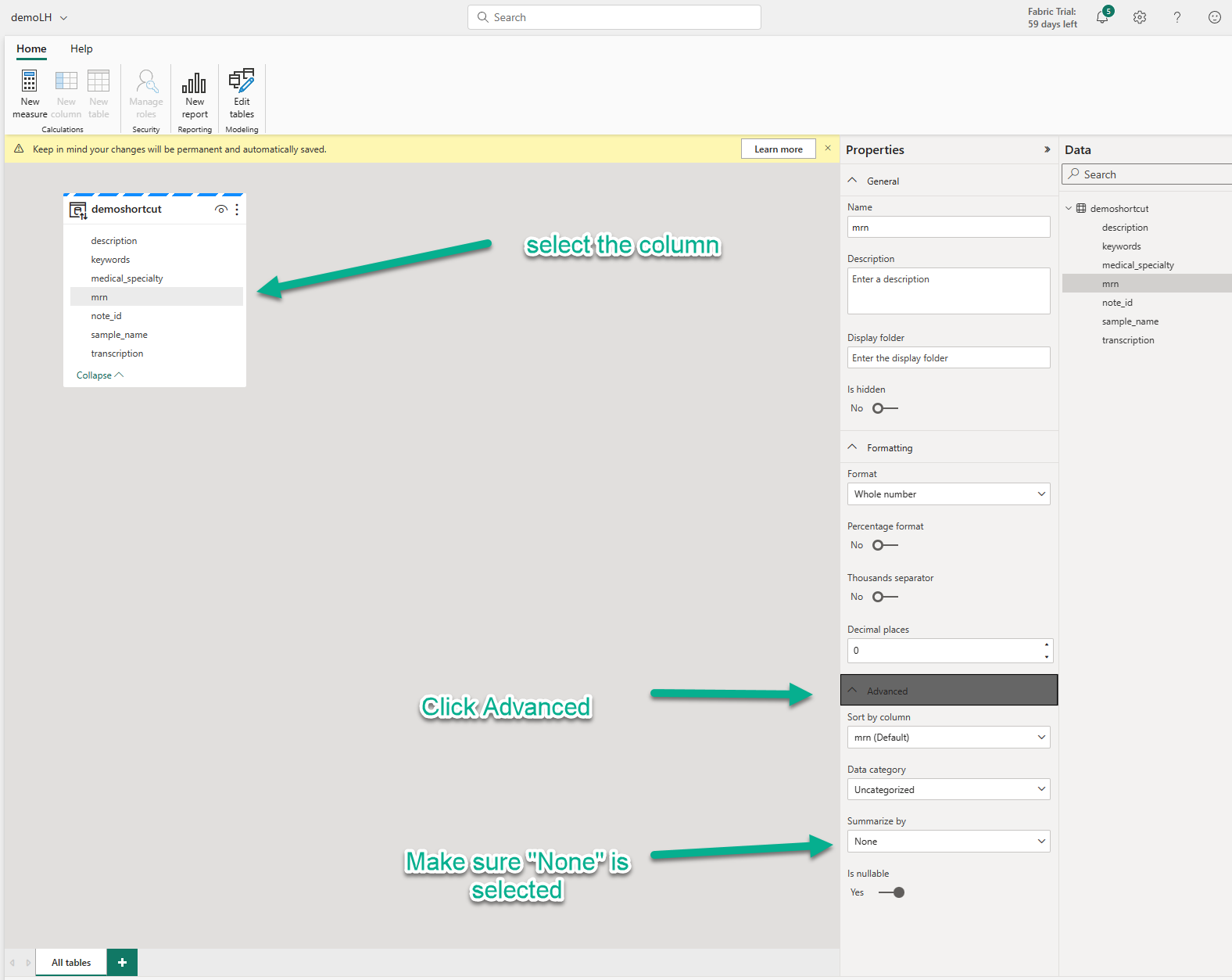Select note_id column in table card
Image resolution: width=1232 pixels, height=980 pixels.
pyautogui.click(x=106, y=316)
